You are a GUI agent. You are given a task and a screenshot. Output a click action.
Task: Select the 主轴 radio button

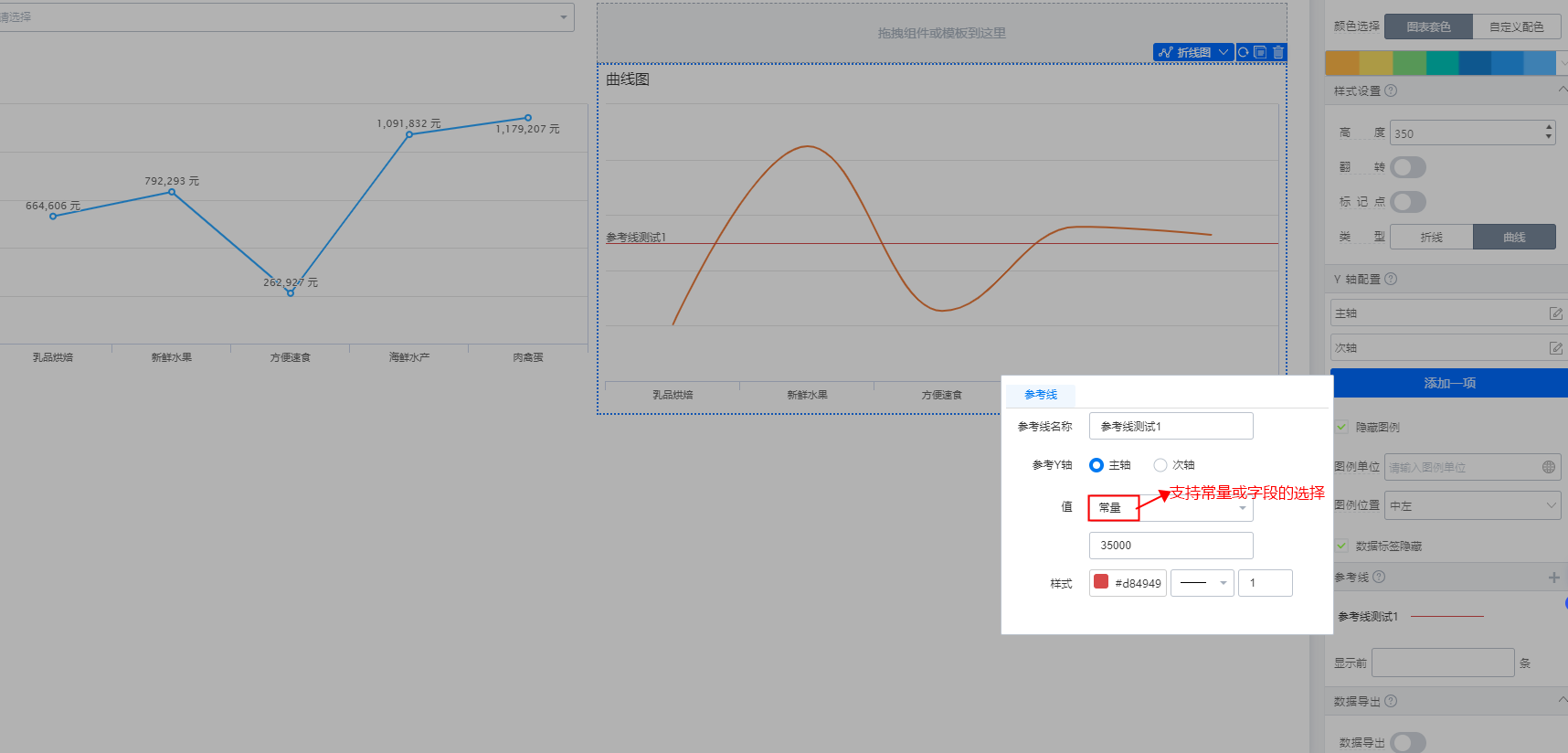[1097, 465]
